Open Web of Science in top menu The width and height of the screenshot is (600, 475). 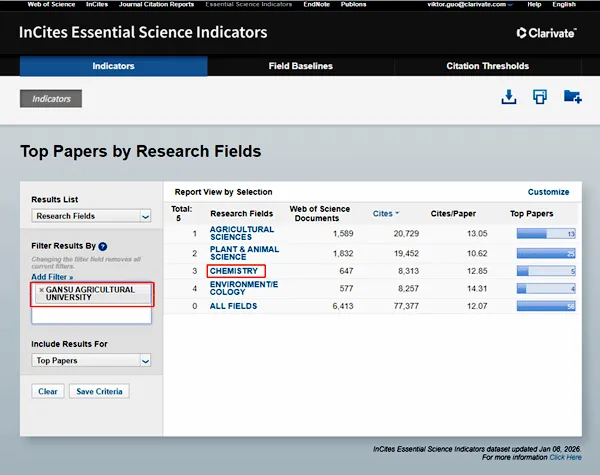(51, 5)
